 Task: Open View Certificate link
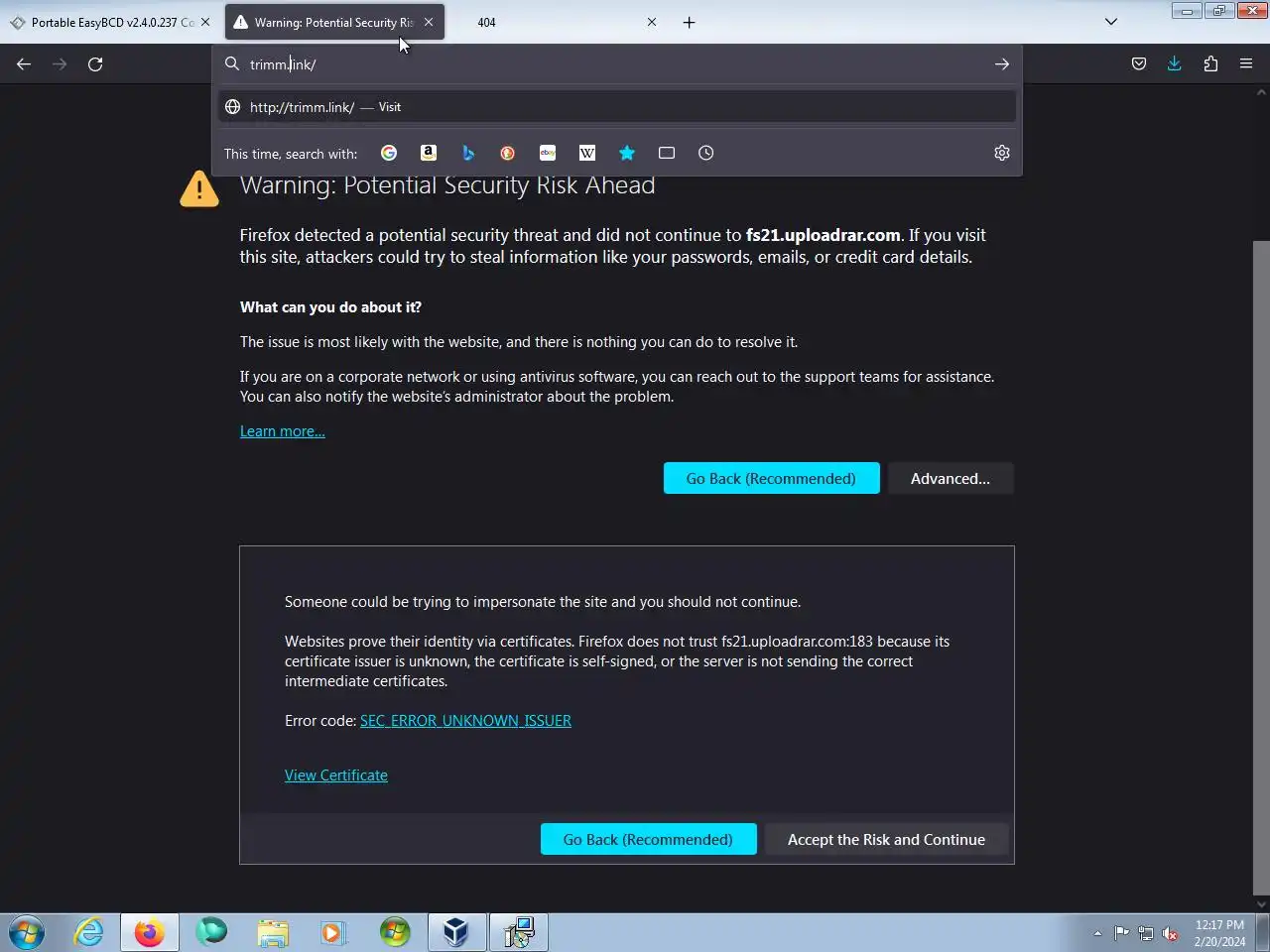(336, 775)
